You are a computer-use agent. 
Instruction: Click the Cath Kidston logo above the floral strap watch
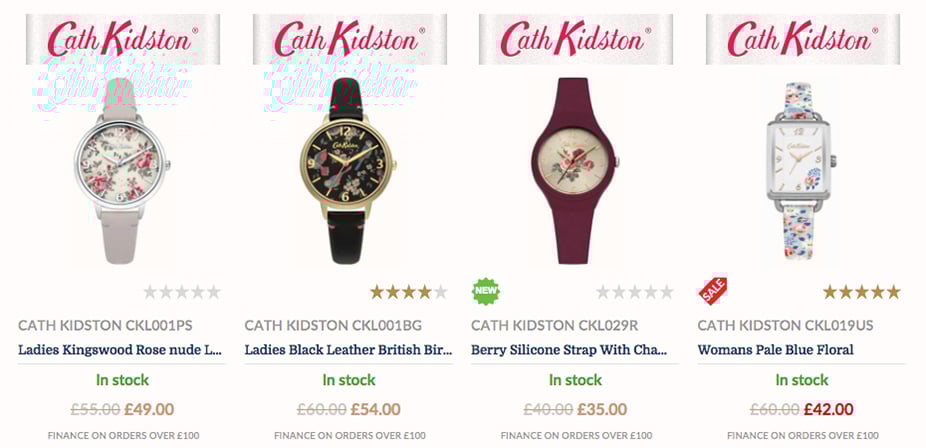803,40
